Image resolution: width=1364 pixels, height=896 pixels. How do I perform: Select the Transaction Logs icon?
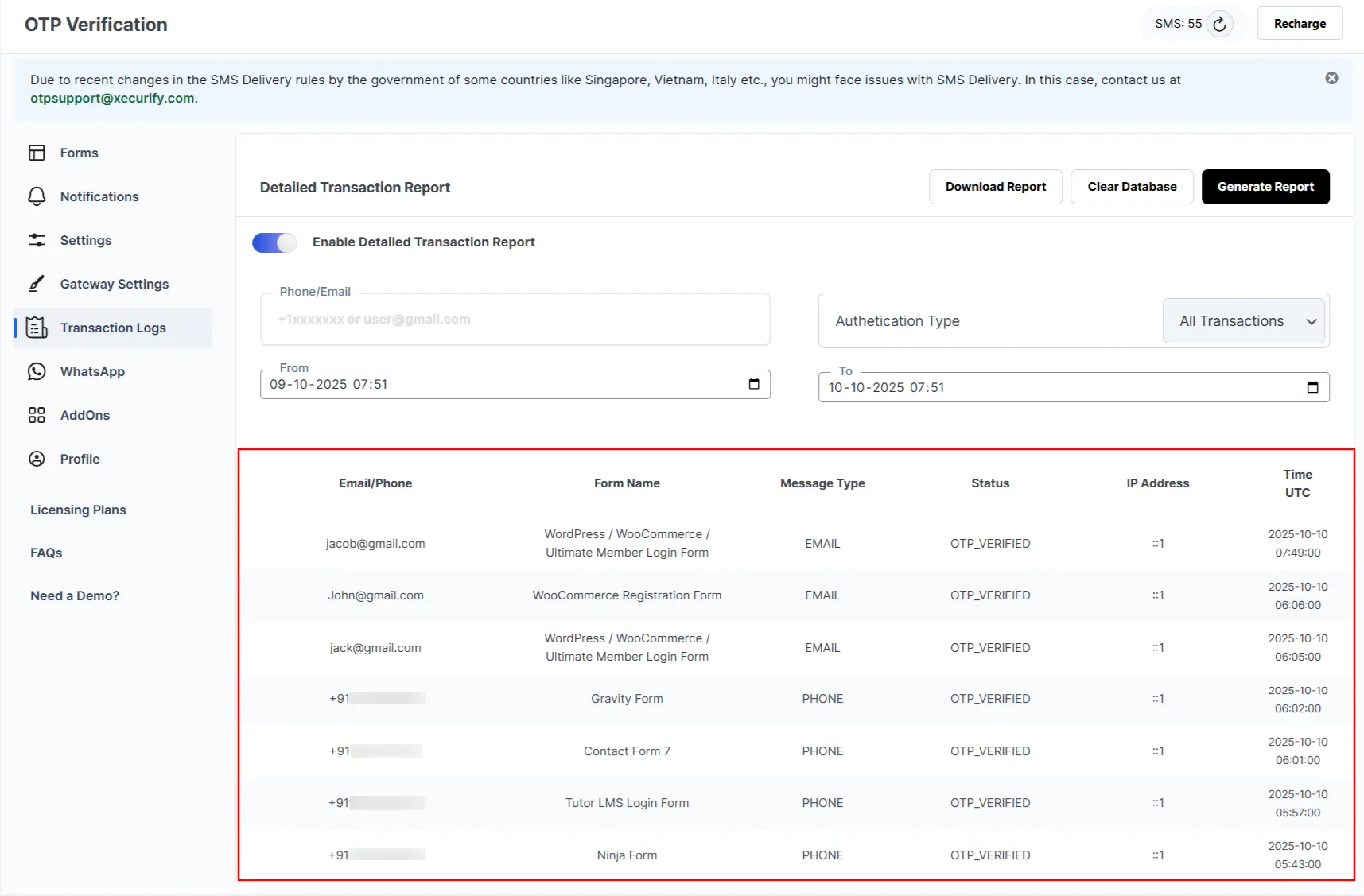37,328
